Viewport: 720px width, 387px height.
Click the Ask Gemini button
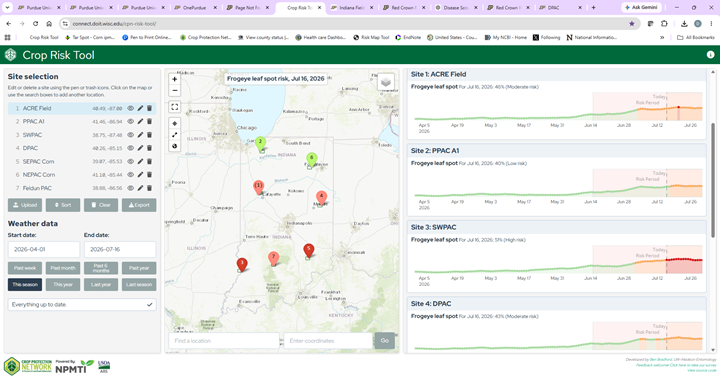tap(641, 8)
